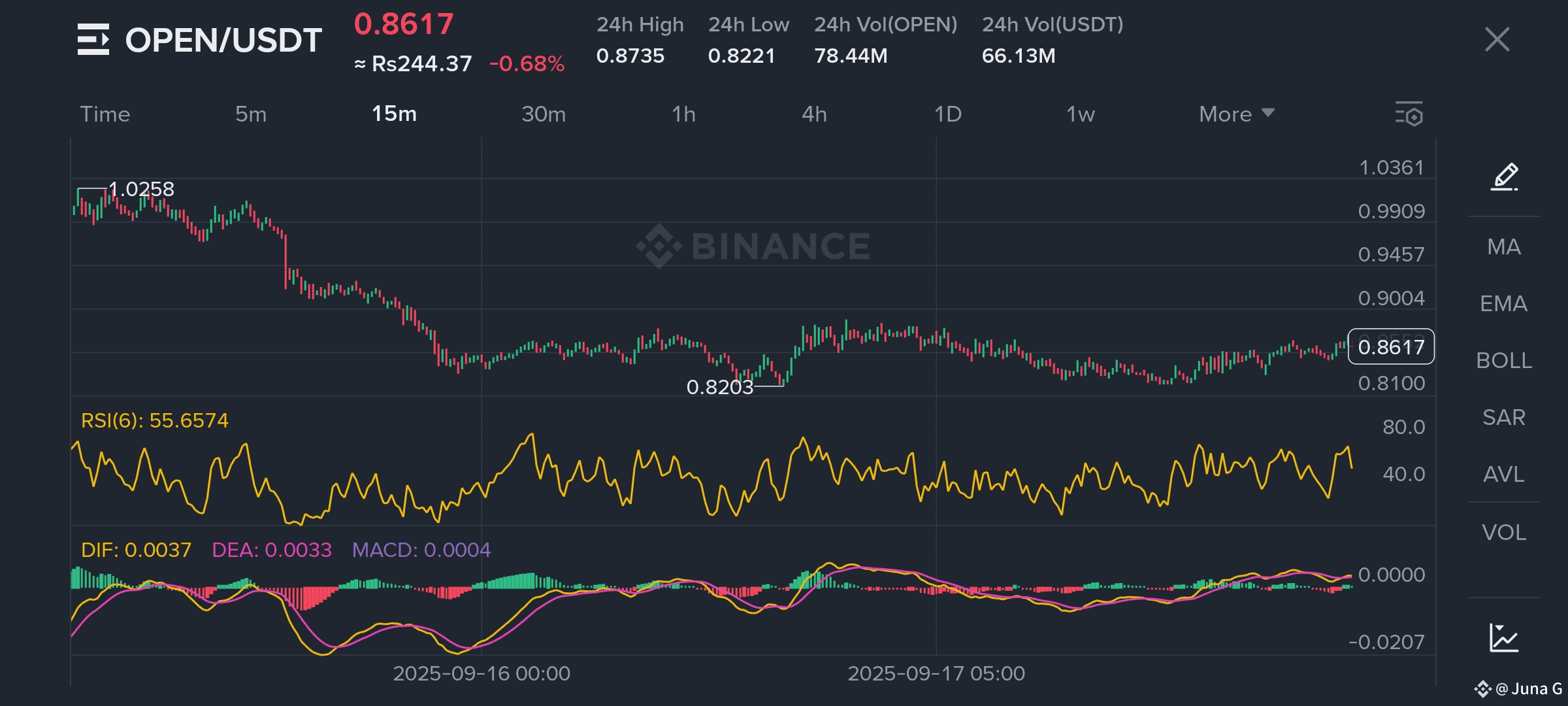This screenshot has height=706, width=1568.
Task: Tap the 0.8203 low price marker
Action: coord(720,387)
